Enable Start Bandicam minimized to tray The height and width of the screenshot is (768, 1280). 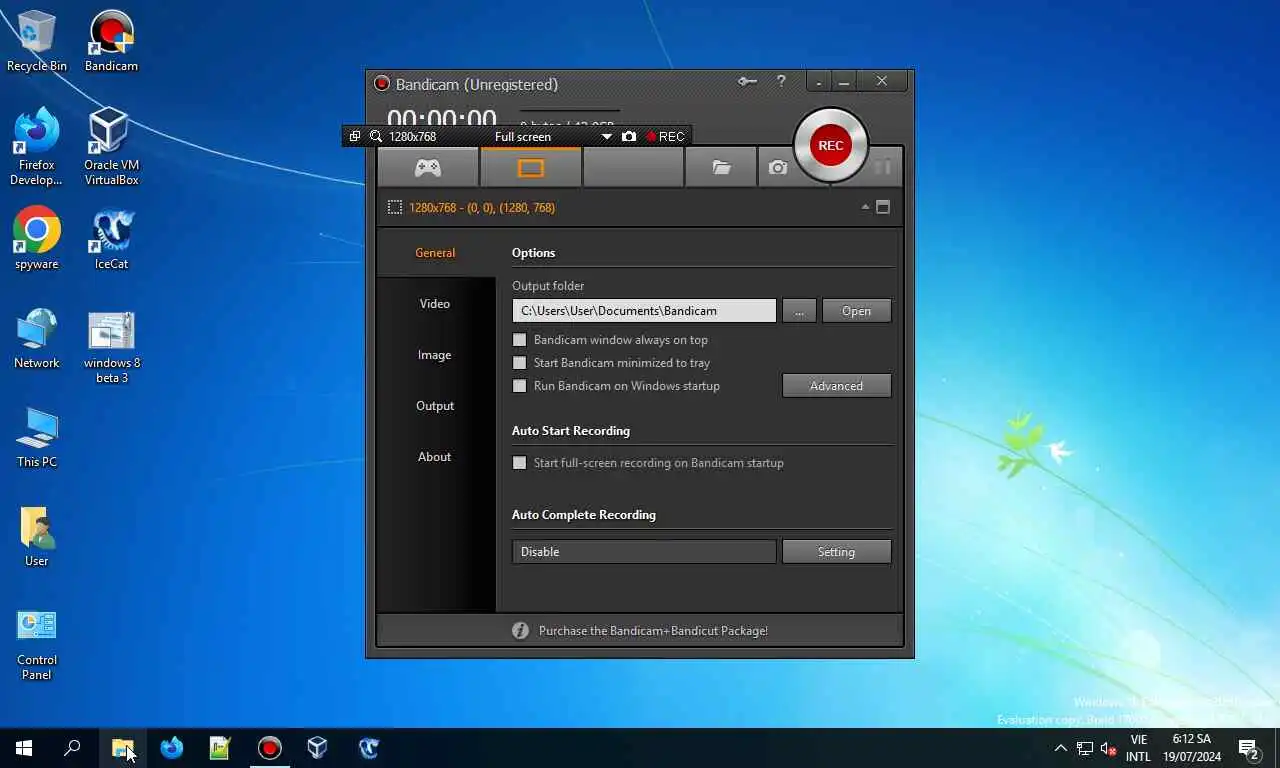pyautogui.click(x=519, y=363)
